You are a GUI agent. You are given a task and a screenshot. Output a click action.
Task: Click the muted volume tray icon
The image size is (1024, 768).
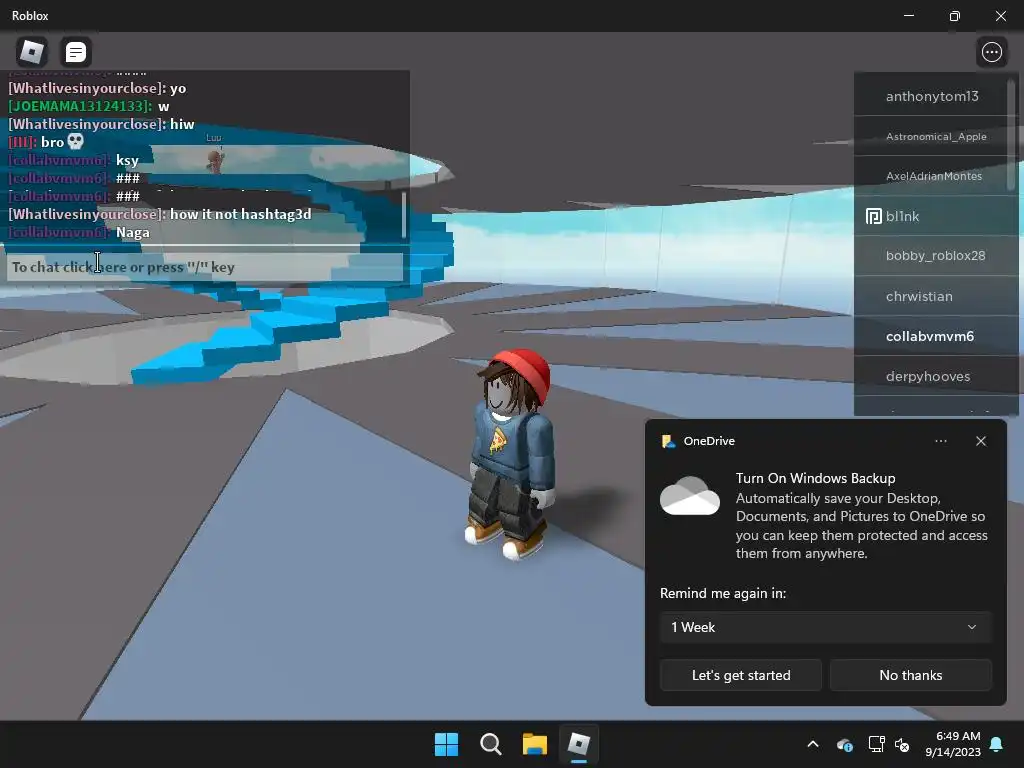coord(902,744)
